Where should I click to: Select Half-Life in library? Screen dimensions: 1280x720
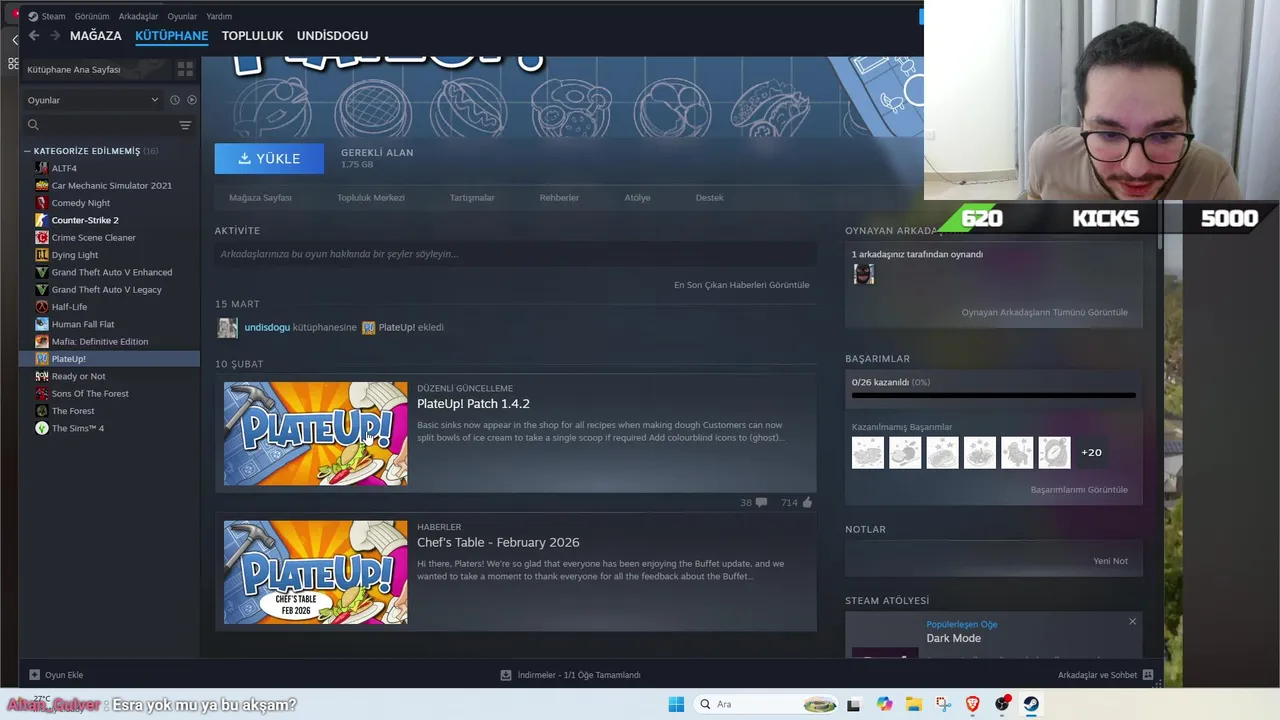pyautogui.click(x=69, y=307)
